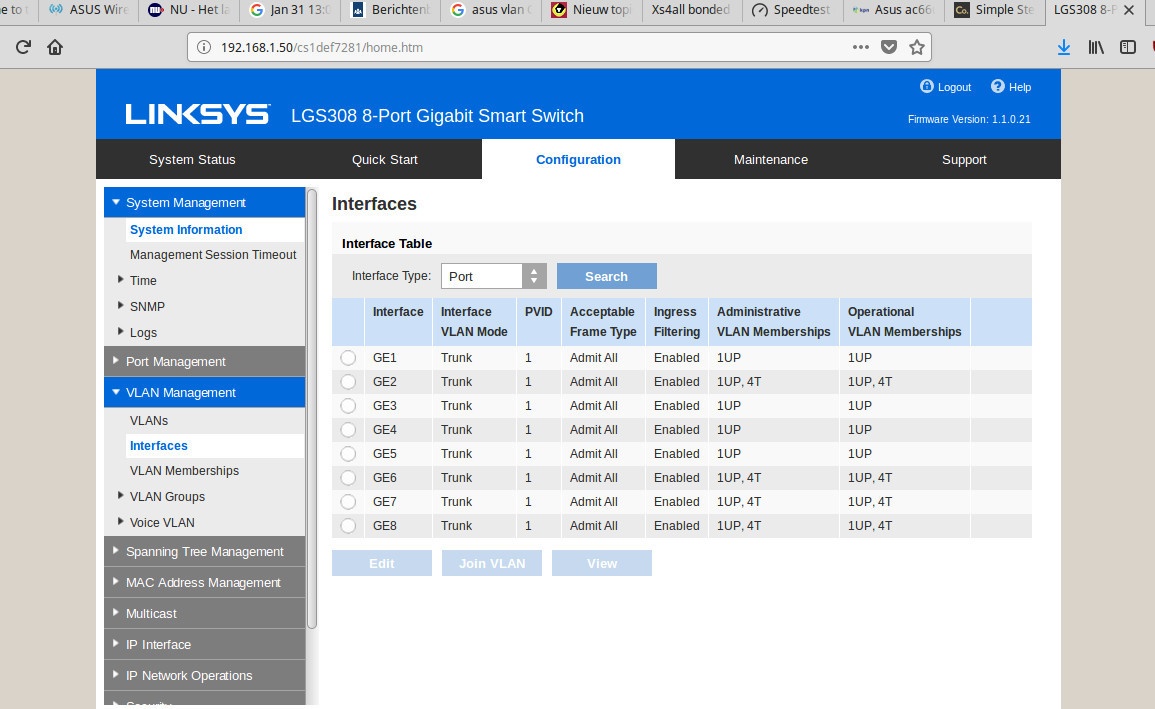Click the browser home icon
This screenshot has width=1155, height=709.
tap(55, 47)
